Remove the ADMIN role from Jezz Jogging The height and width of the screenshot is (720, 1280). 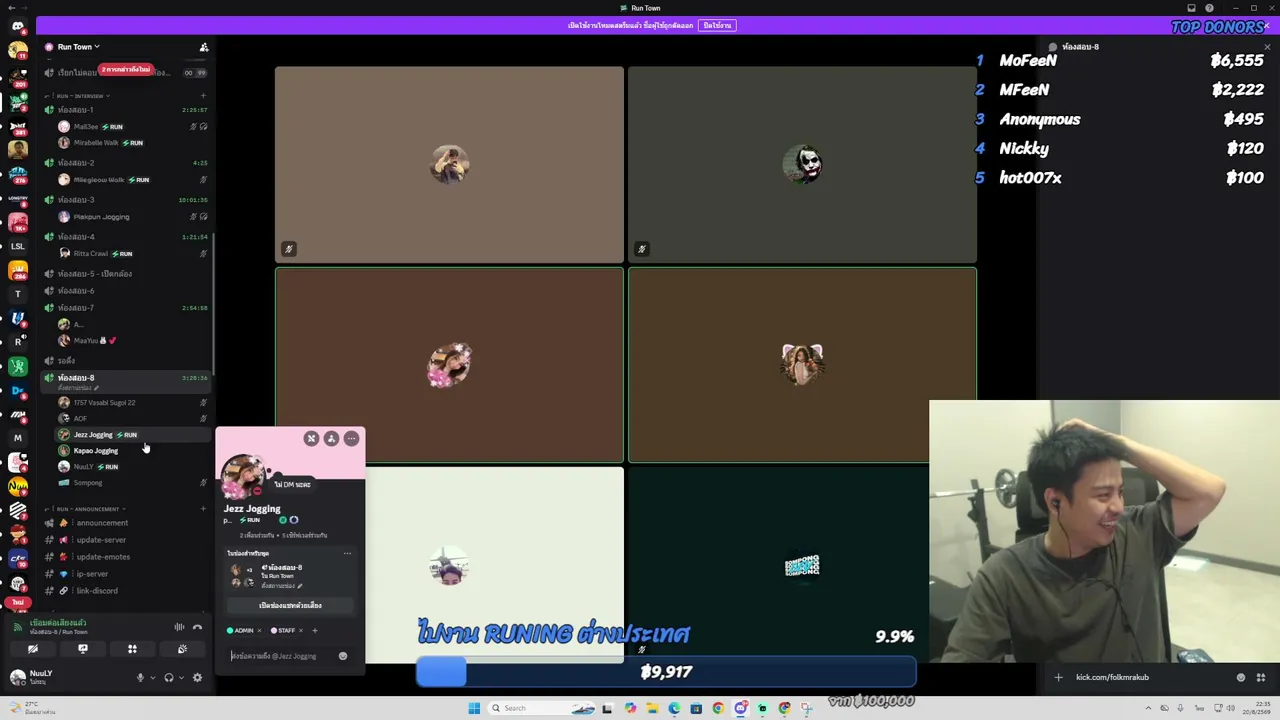click(259, 631)
